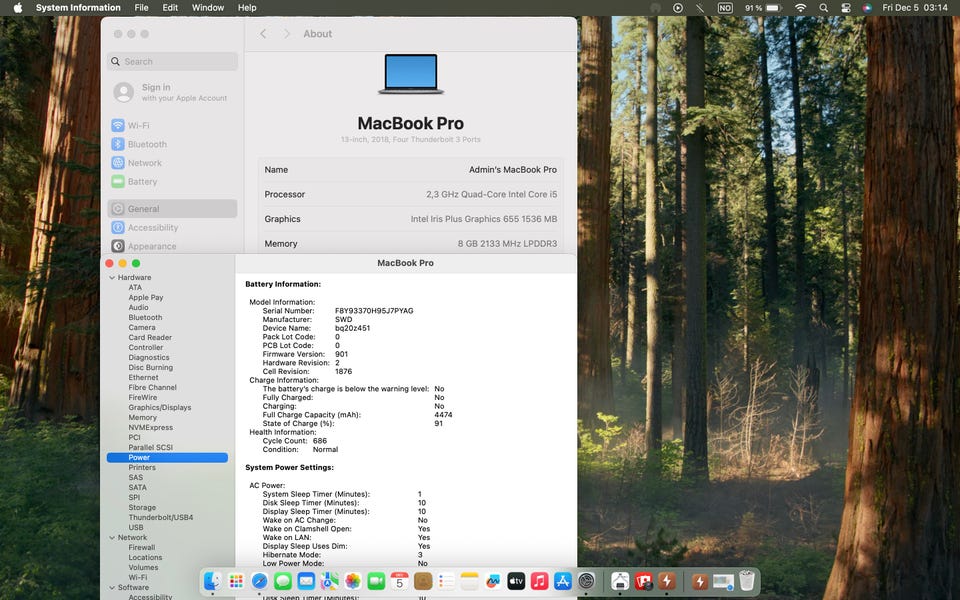This screenshot has width=960, height=600.
Task: Select Battery in System Settings sidebar
Action: pos(142,182)
